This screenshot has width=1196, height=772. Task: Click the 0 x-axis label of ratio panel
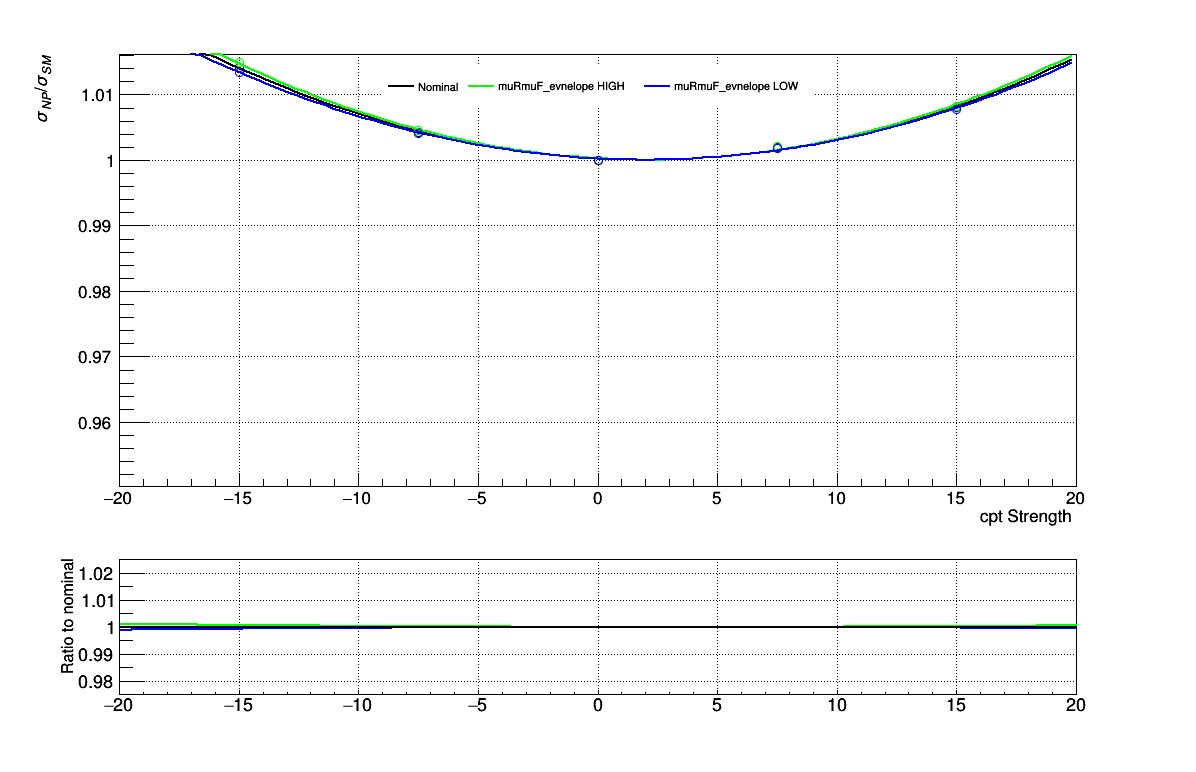598,706
